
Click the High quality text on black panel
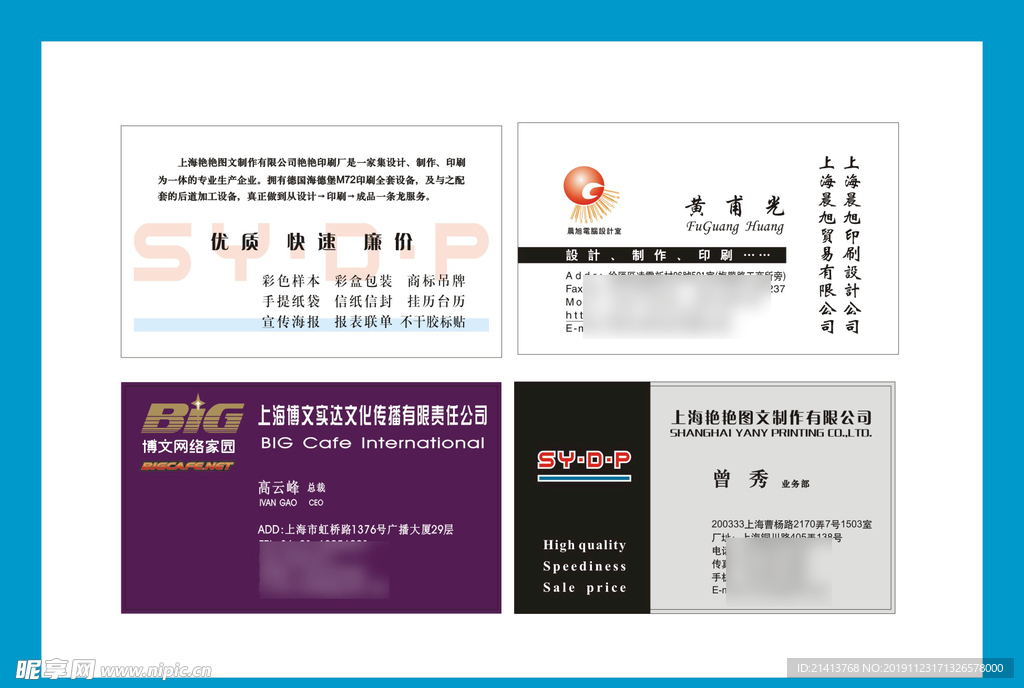[584, 545]
